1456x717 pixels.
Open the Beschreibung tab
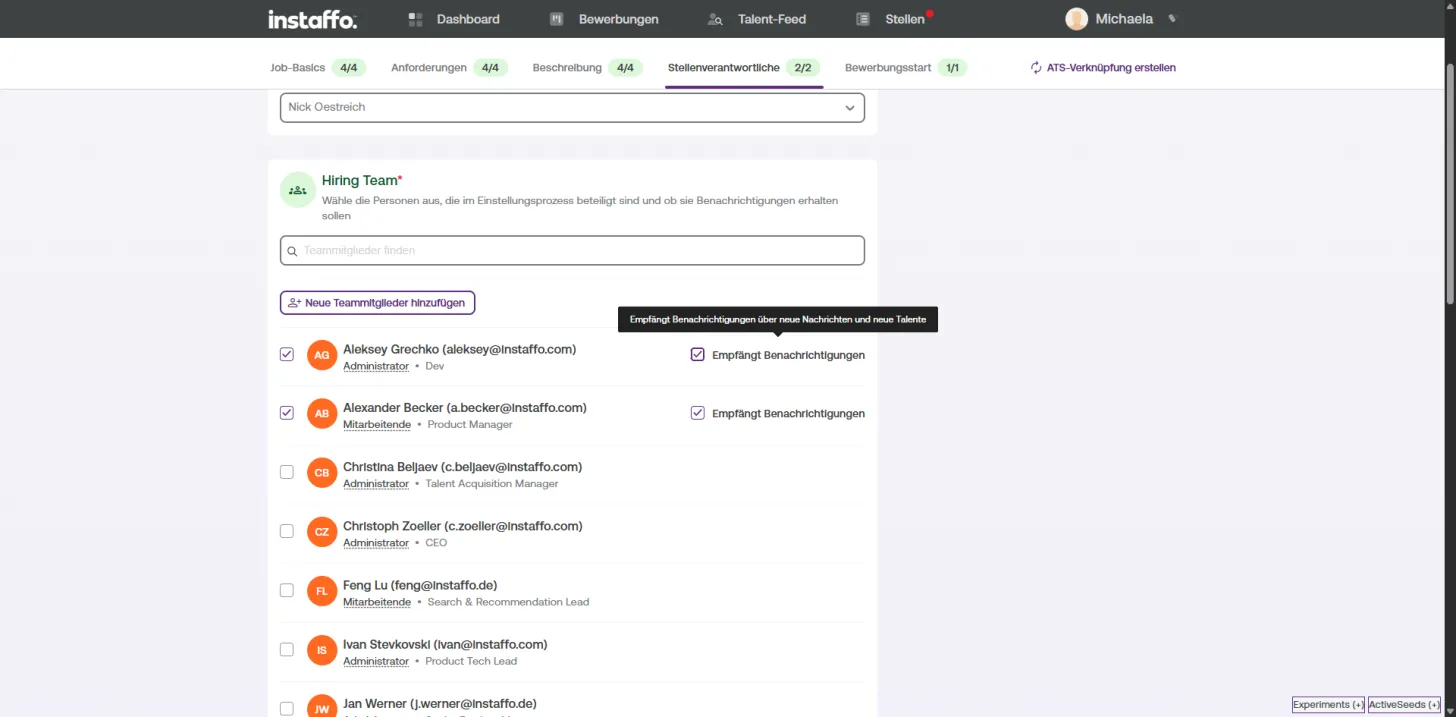tap(587, 68)
